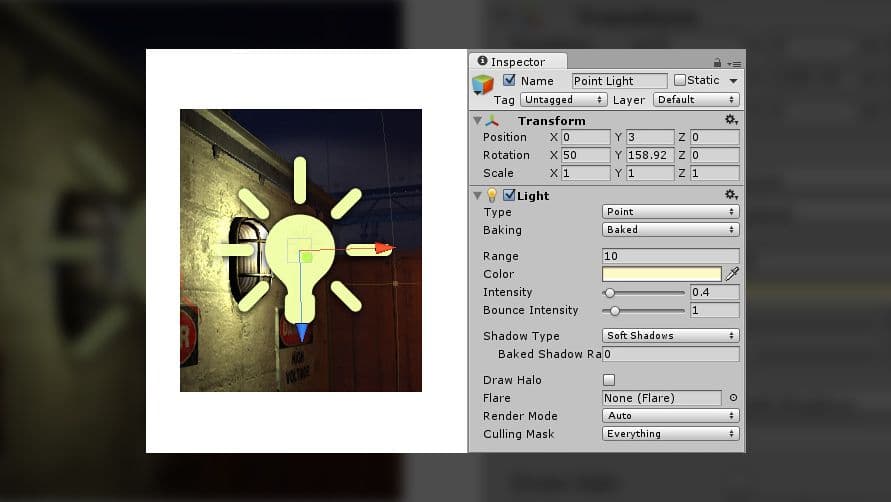Open the Transform gear settings menu
Viewport: 891px width, 502px height.
[x=731, y=119]
